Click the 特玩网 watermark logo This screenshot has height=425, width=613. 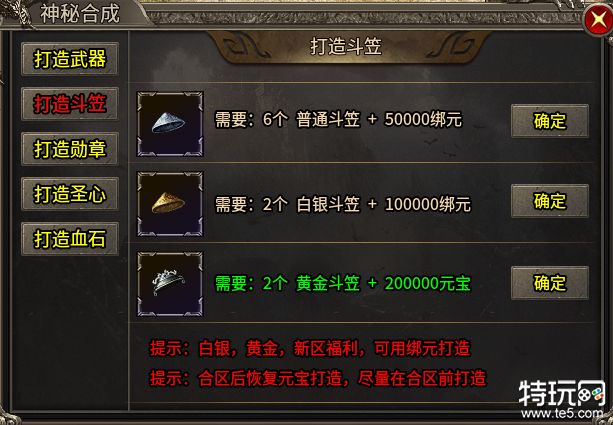pyautogui.click(x=561, y=392)
